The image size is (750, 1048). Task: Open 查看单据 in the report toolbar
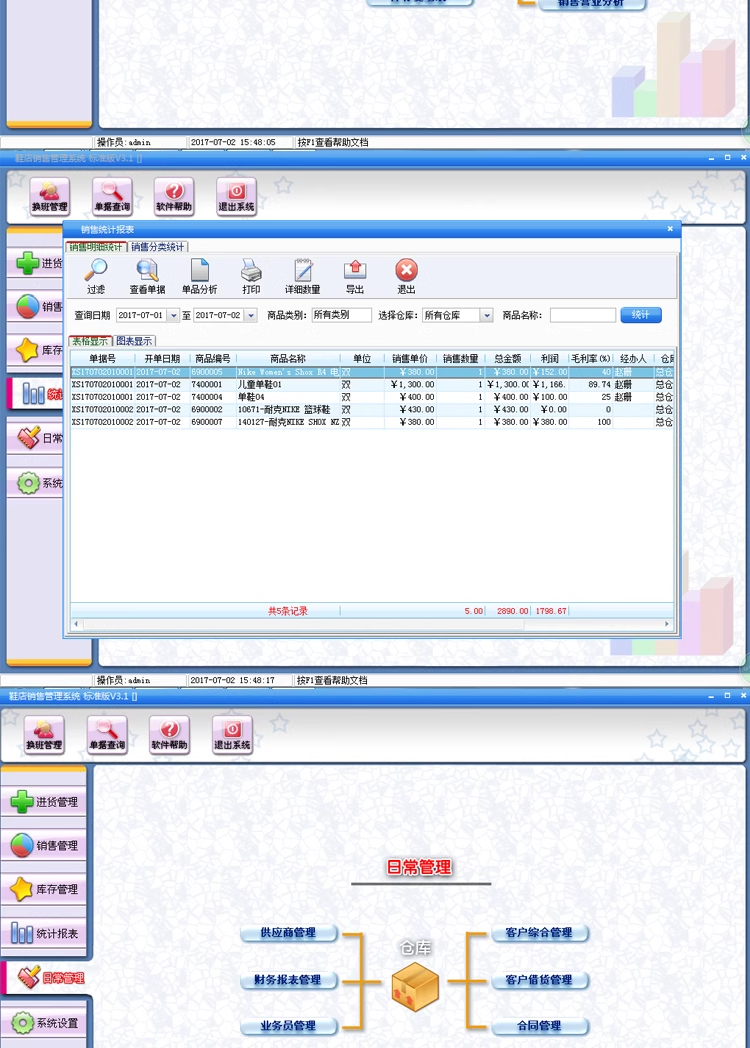pos(147,276)
